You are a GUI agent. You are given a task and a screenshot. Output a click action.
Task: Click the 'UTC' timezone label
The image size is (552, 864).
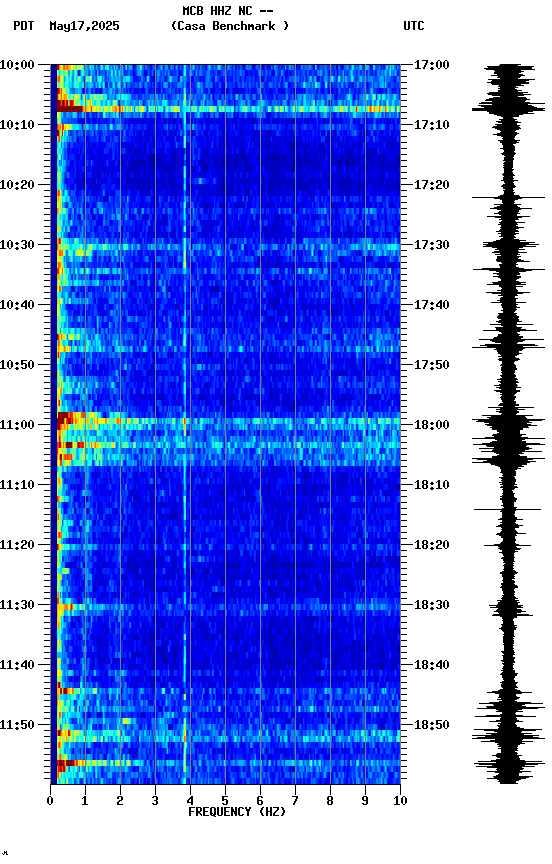(414, 26)
